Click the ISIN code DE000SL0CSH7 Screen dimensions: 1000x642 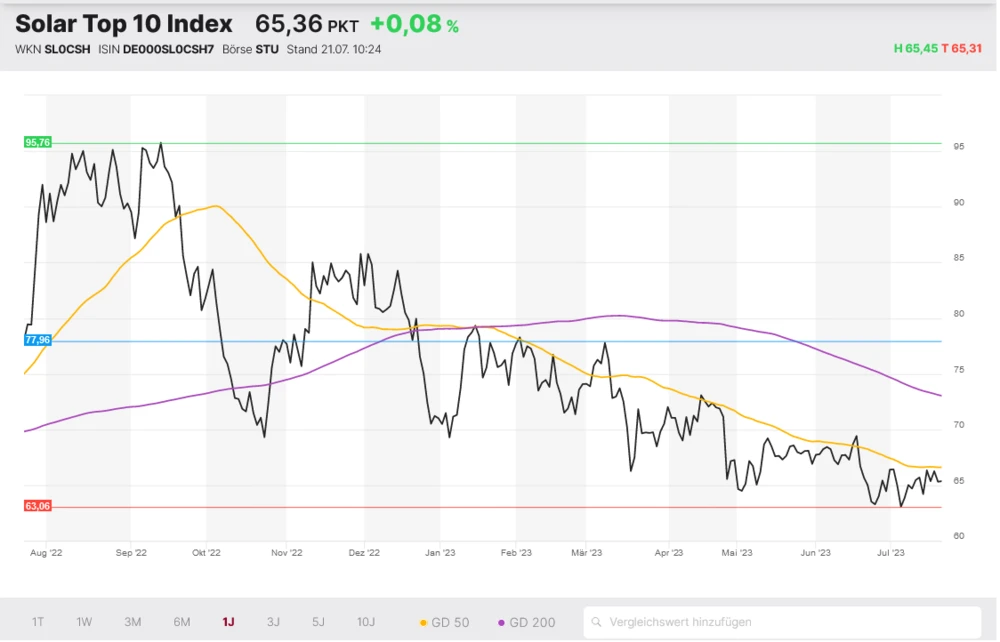coord(168,49)
